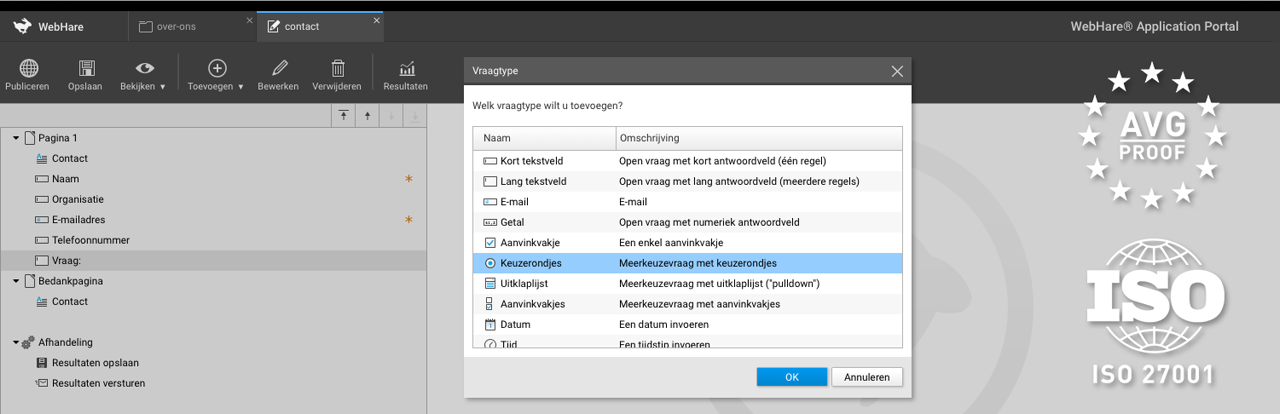Click the move-up arrow button
Viewport: 1280px width, 414px height.
367,116
